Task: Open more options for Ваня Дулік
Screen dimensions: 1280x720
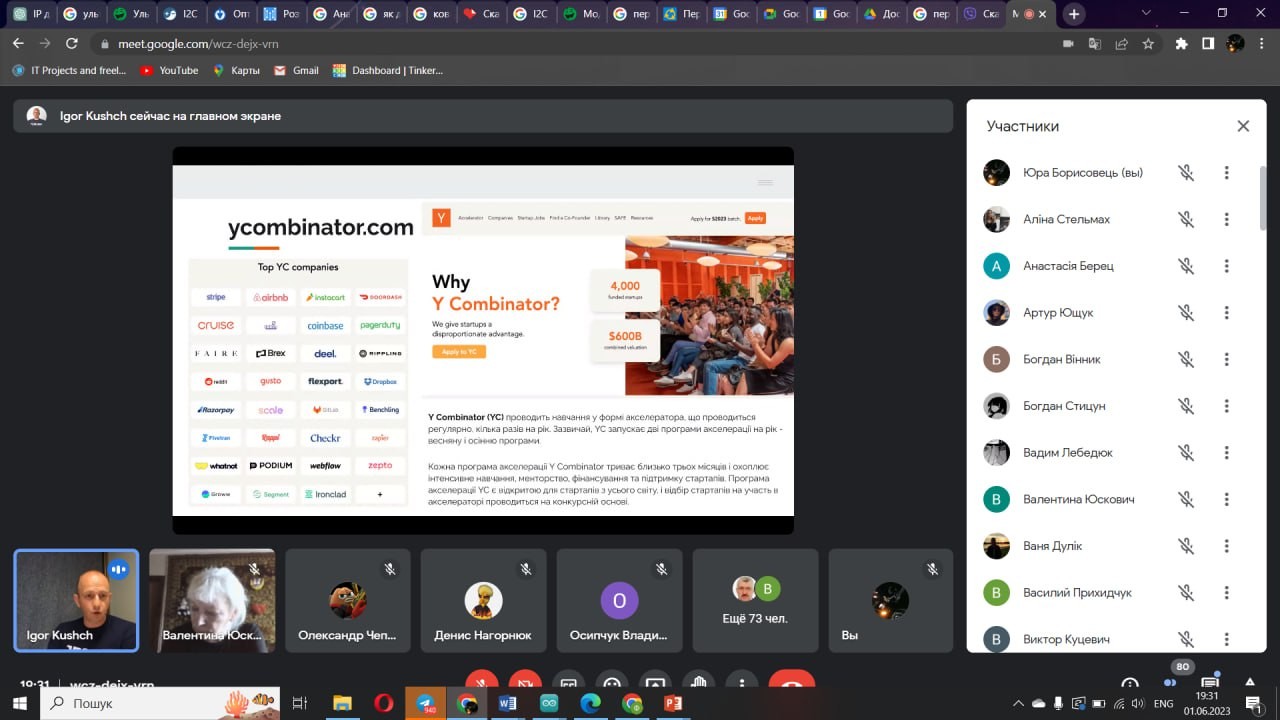Action: click(1226, 546)
